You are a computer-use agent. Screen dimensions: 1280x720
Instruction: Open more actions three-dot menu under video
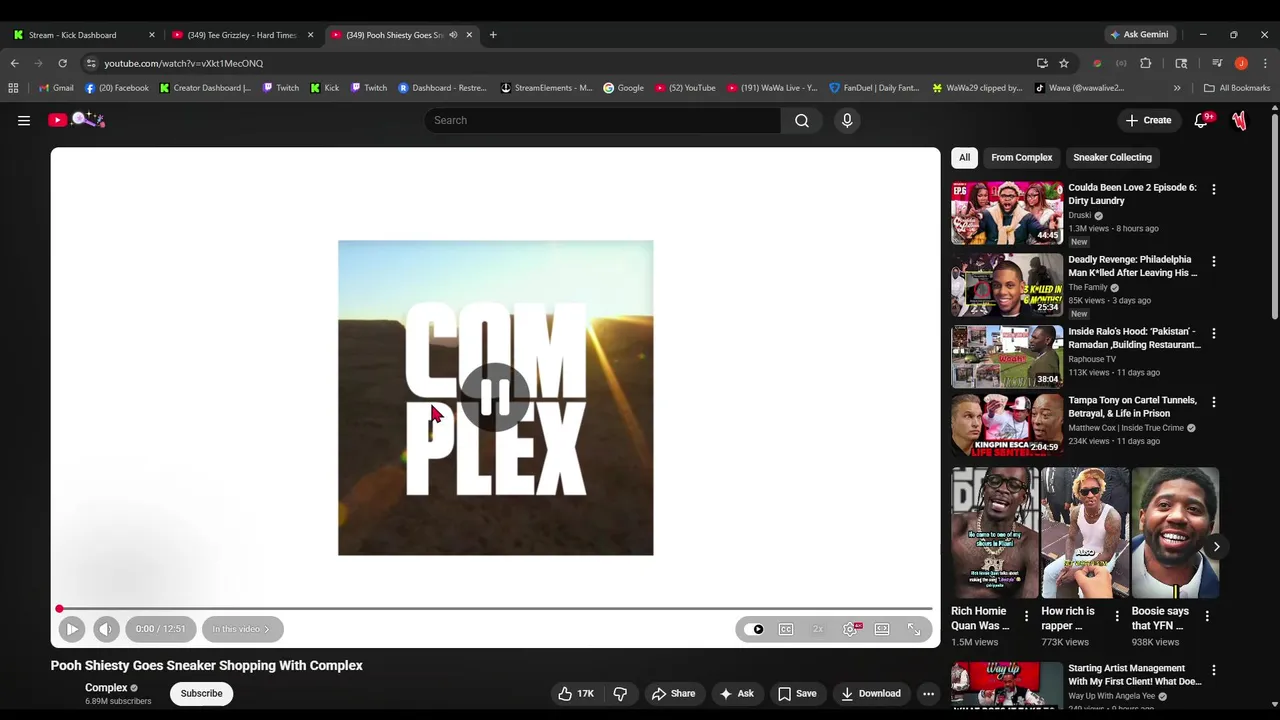tap(928, 693)
